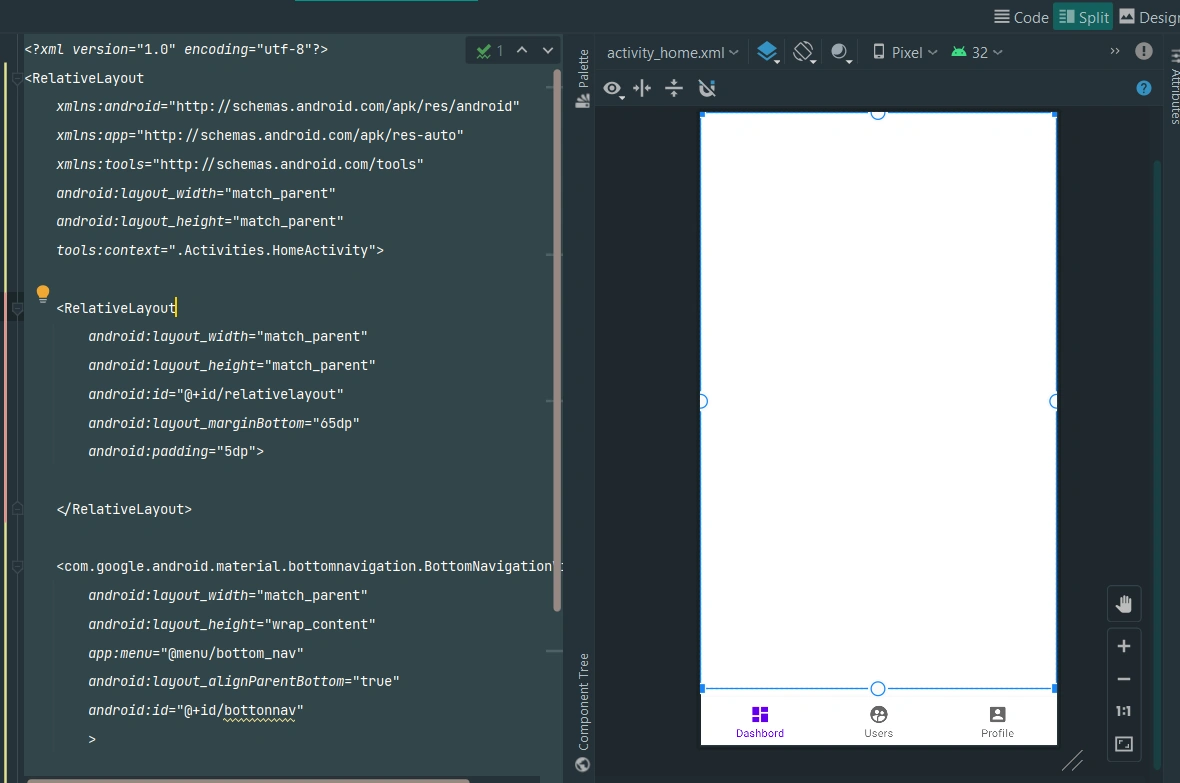Screen dimensions: 1180x783
Task: Select the pan hand tool
Action: [1124, 604]
